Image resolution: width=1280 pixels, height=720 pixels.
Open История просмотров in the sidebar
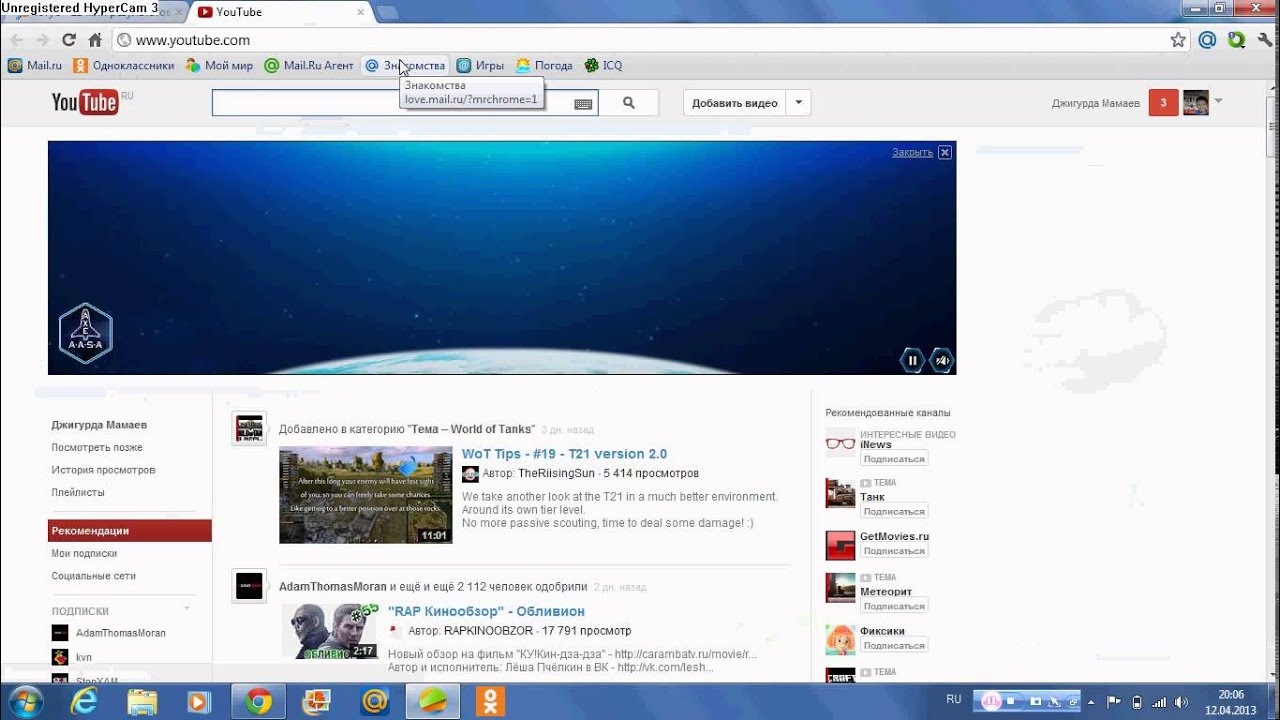tap(103, 470)
